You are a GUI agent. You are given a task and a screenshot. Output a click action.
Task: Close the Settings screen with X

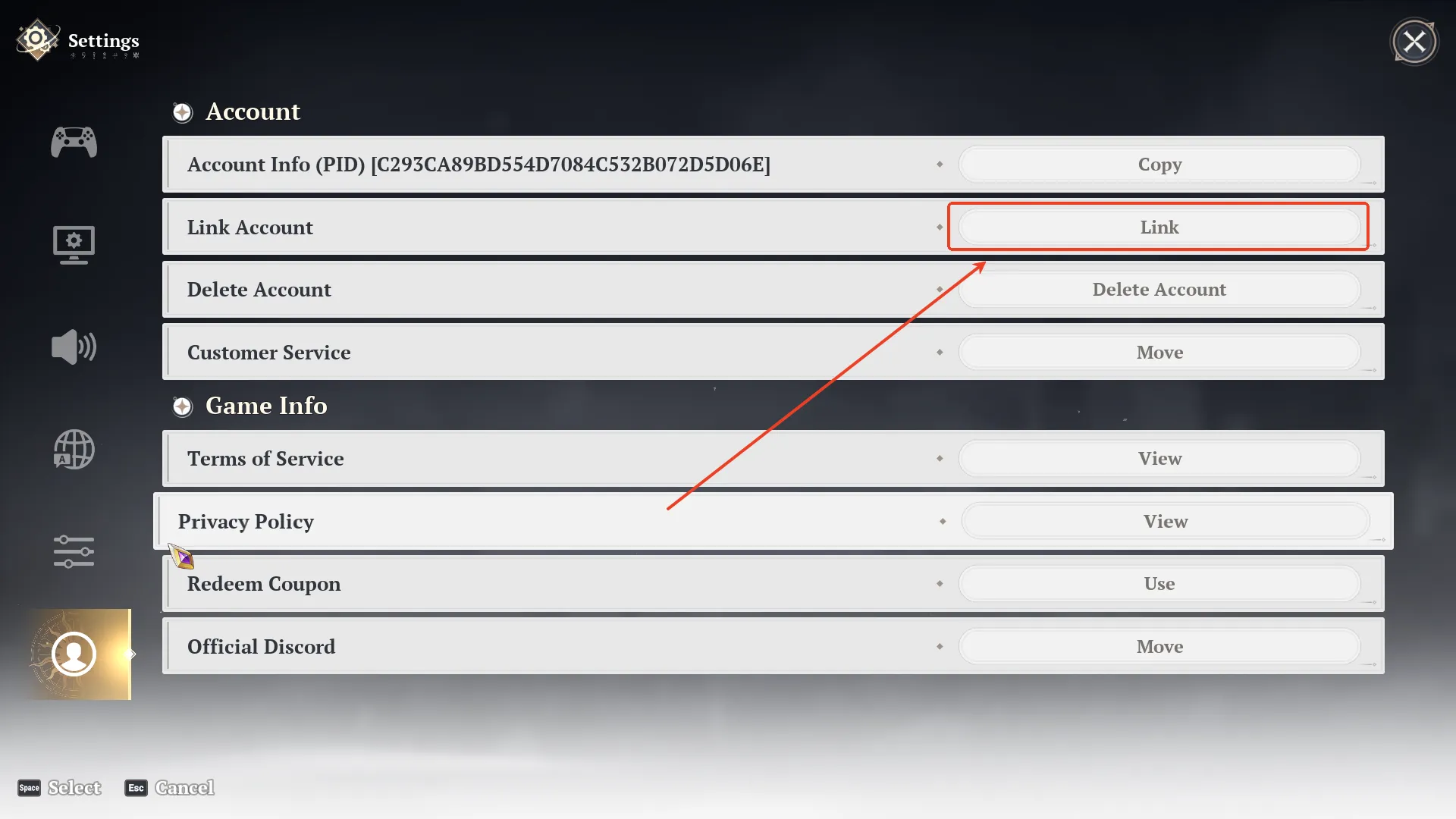click(1414, 42)
